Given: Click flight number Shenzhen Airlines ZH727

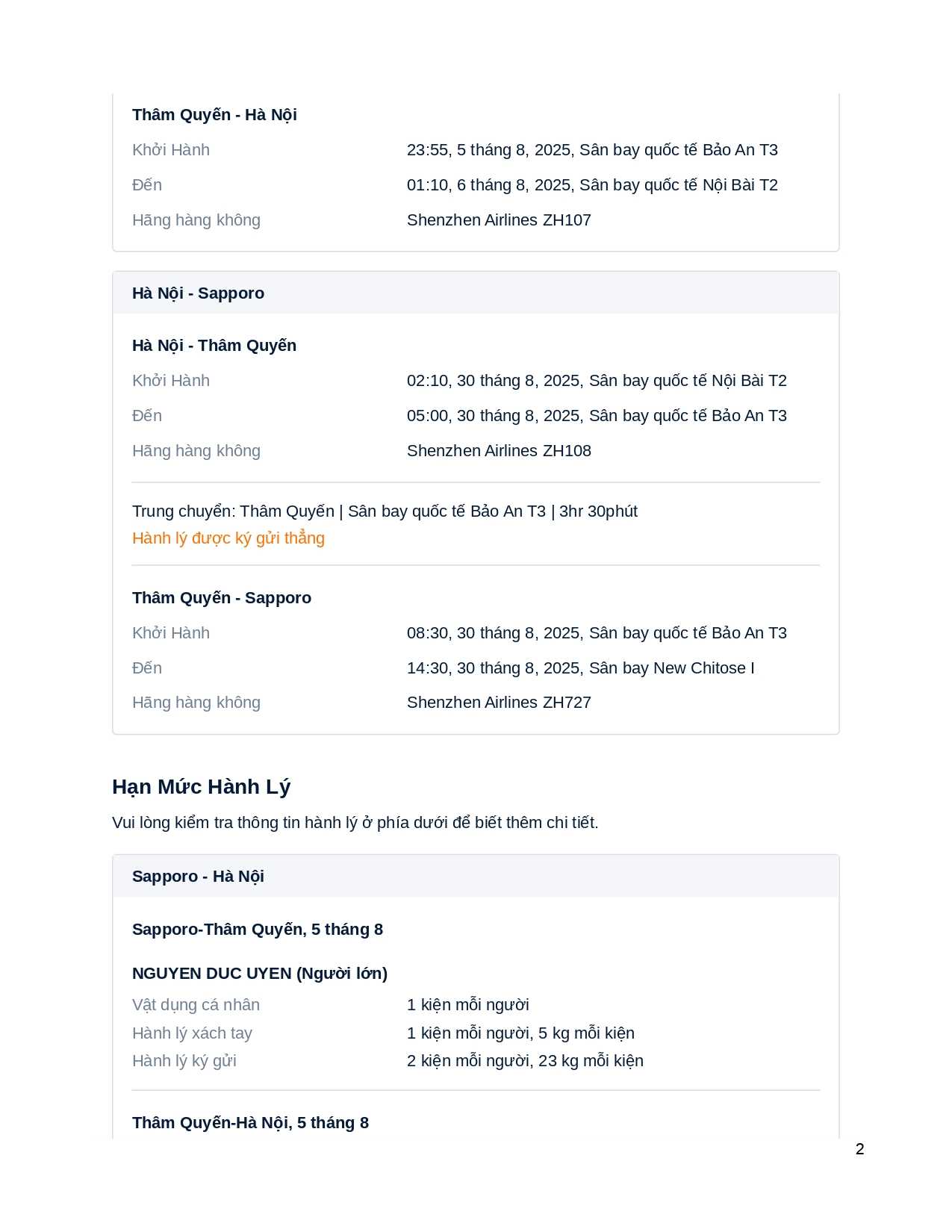Looking at the screenshot, I should coord(499,703).
